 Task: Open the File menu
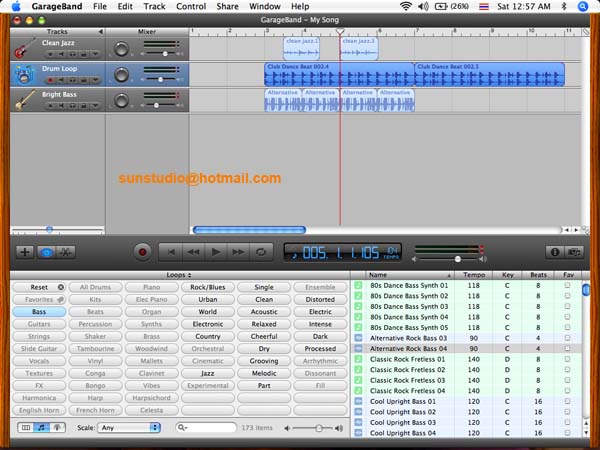(100, 7)
